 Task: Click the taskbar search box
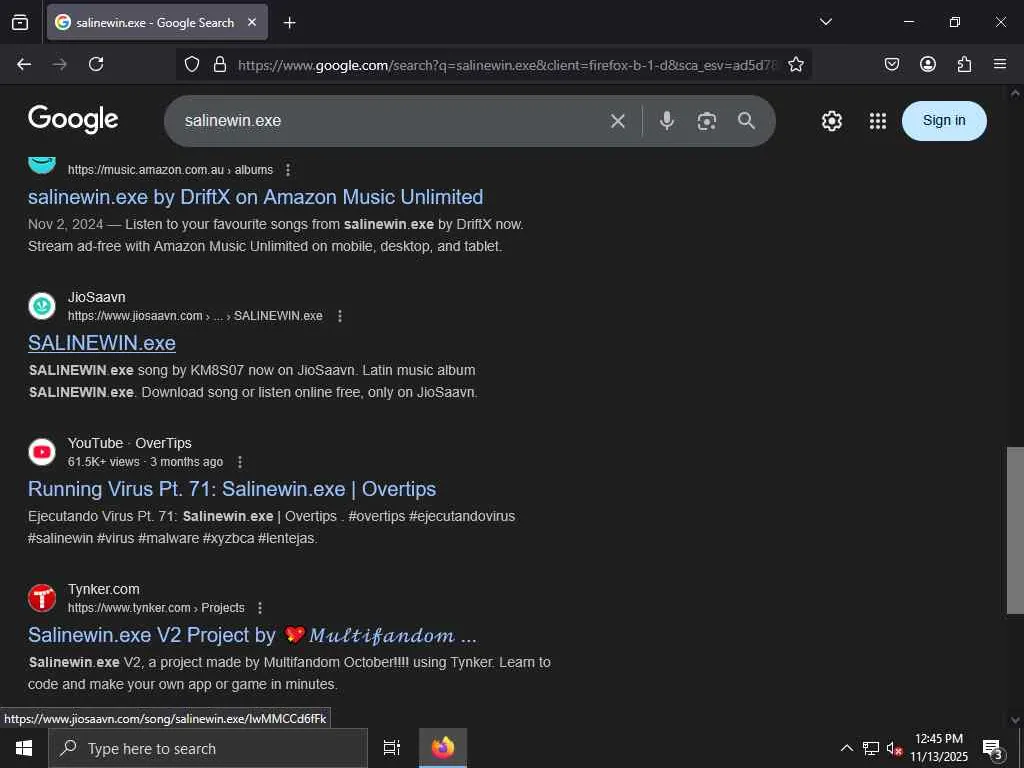(x=208, y=748)
